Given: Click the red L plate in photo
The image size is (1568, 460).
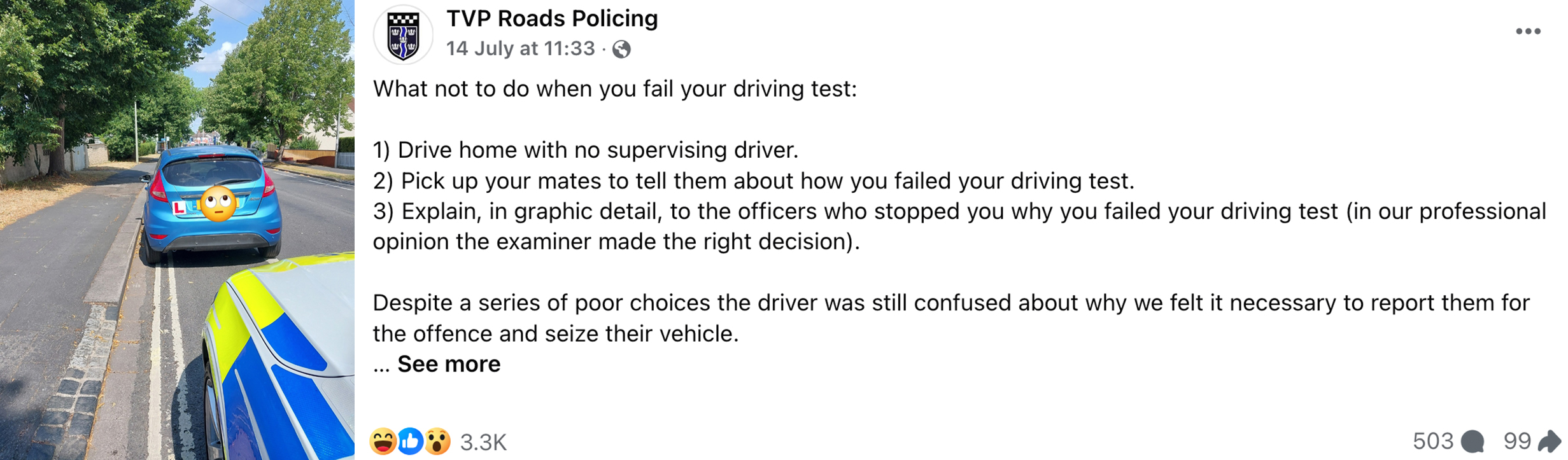Looking at the screenshot, I should coord(180,207).
